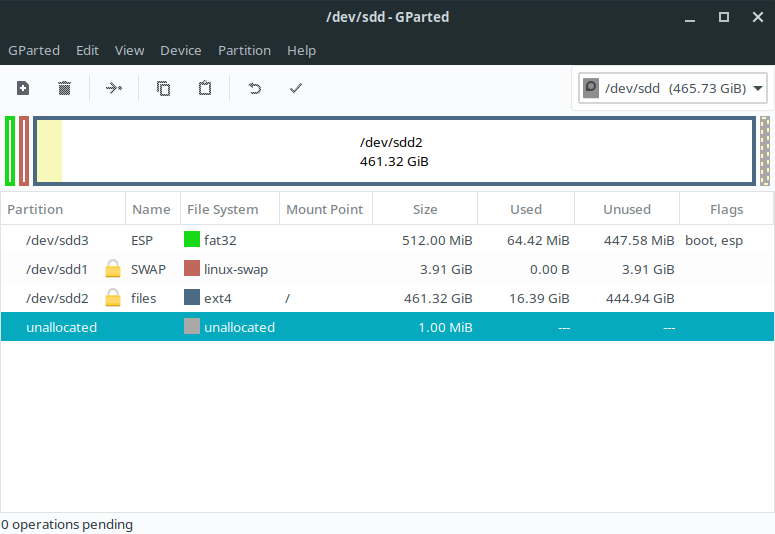Click the 0.00 B used value
This screenshot has height=534, width=775.
tap(550, 269)
